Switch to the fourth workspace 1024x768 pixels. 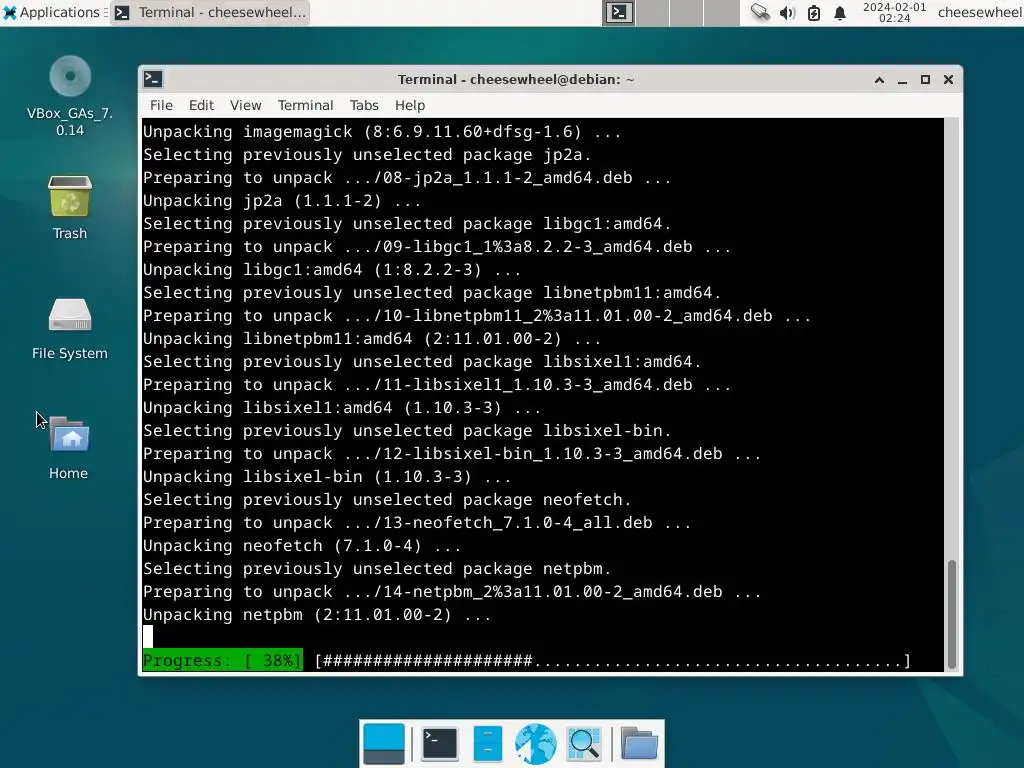click(721, 12)
